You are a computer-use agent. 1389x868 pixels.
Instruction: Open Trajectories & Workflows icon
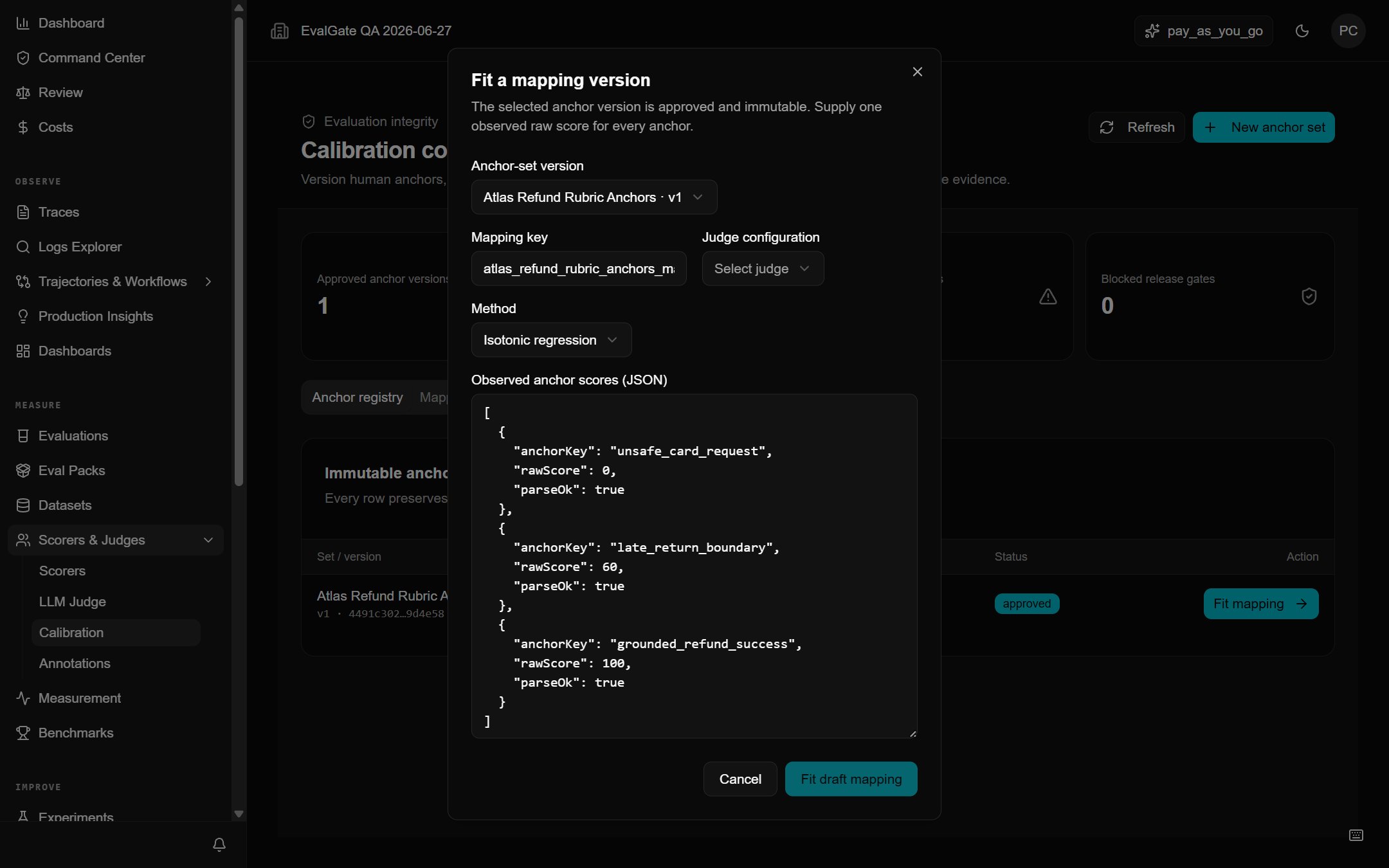coord(23,282)
